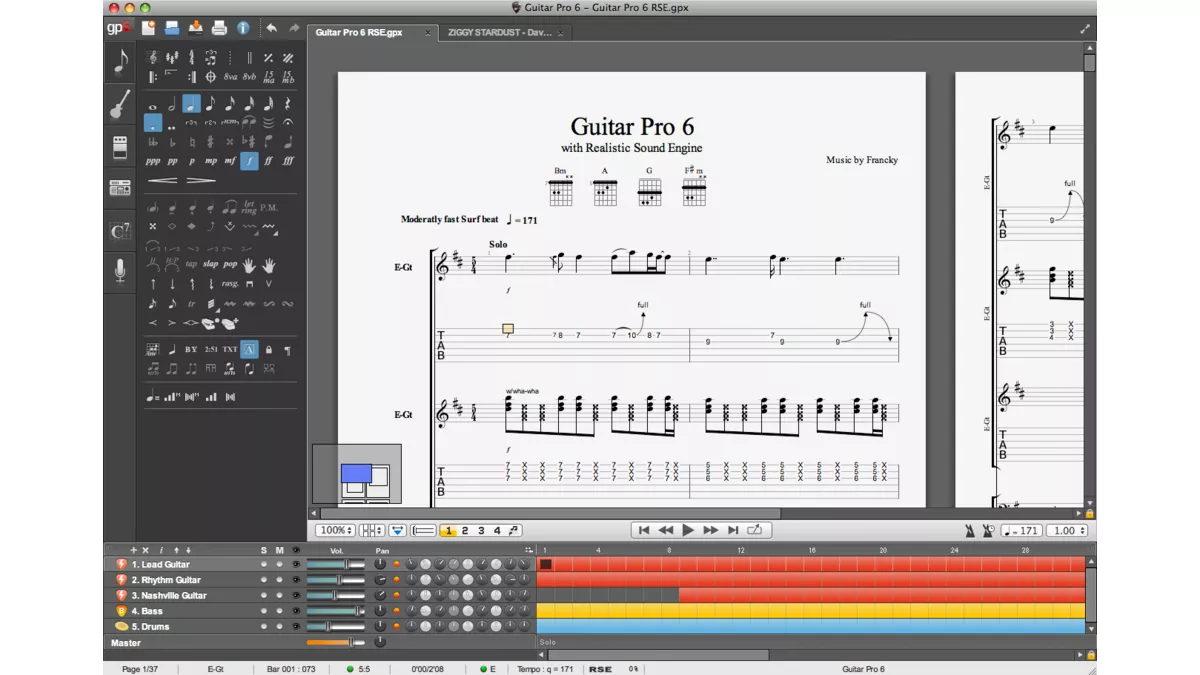Solo the Lead Guitar track

tap(264, 565)
